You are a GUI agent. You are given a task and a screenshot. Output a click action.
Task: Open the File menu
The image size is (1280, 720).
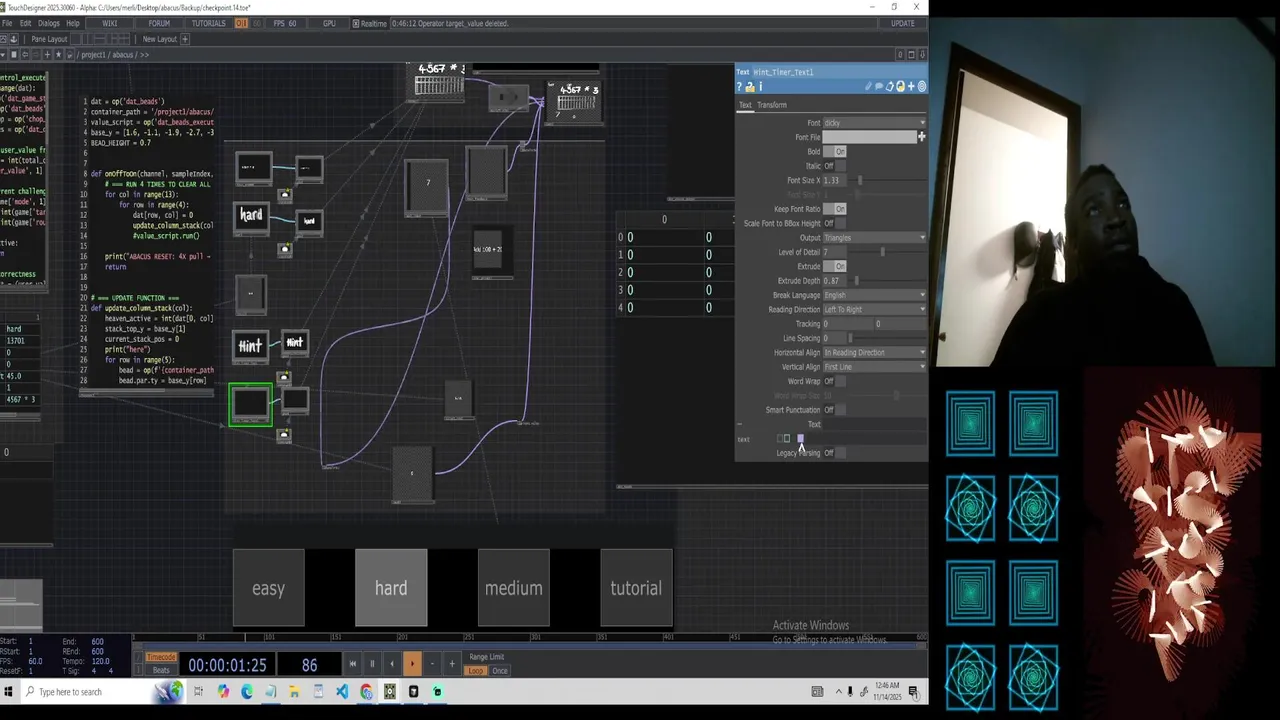[7, 23]
